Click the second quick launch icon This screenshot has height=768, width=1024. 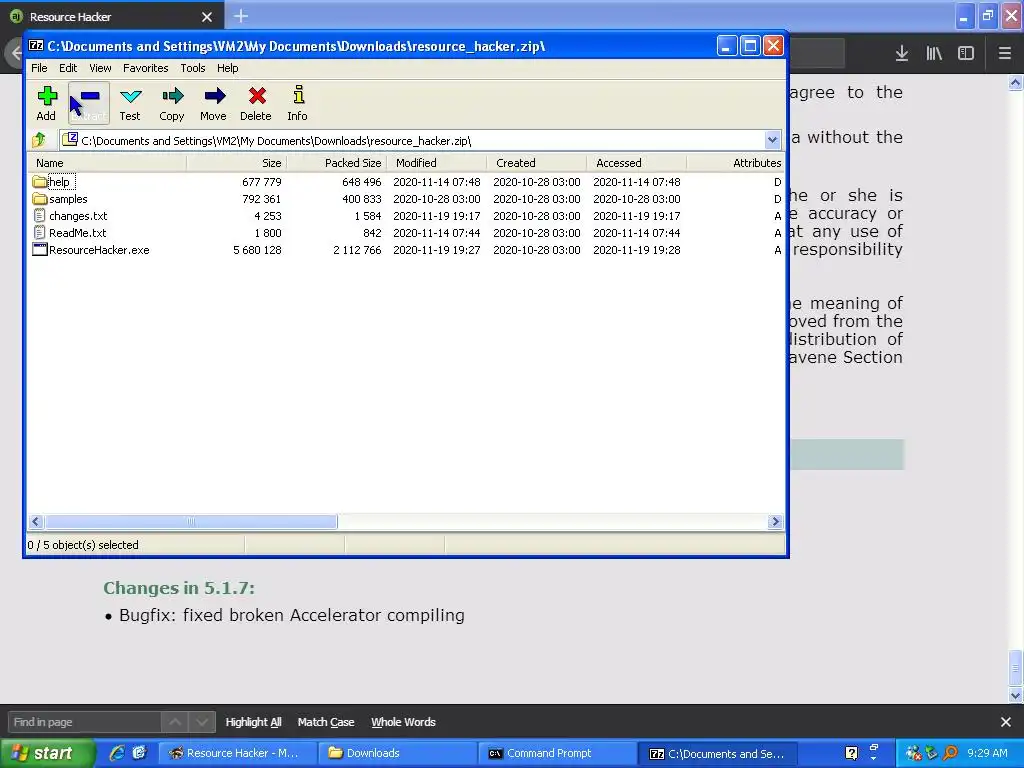click(140, 753)
